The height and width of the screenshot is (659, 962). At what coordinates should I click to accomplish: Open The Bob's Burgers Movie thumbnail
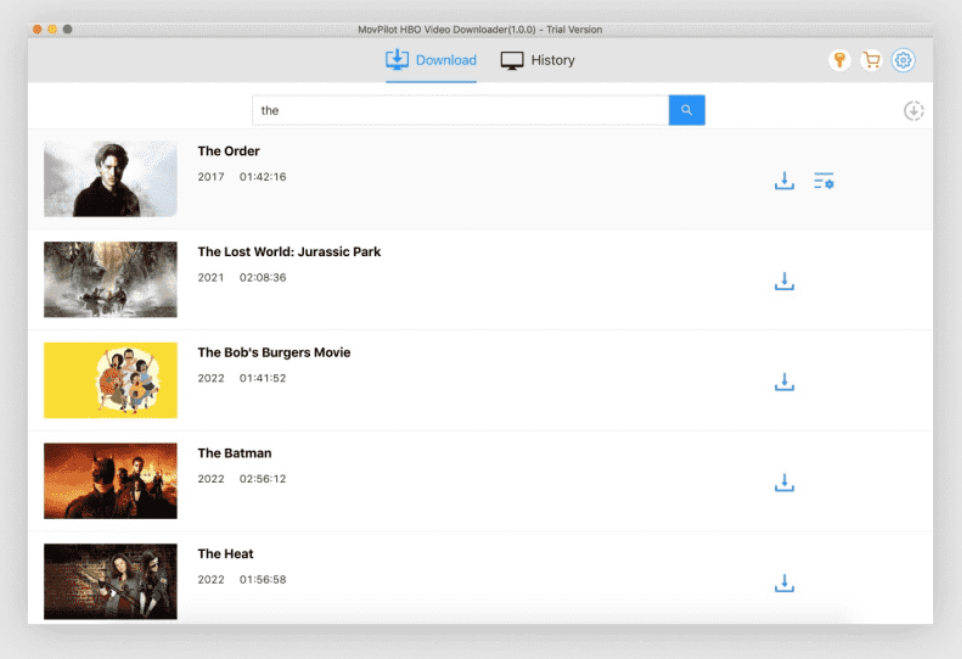[x=110, y=380]
